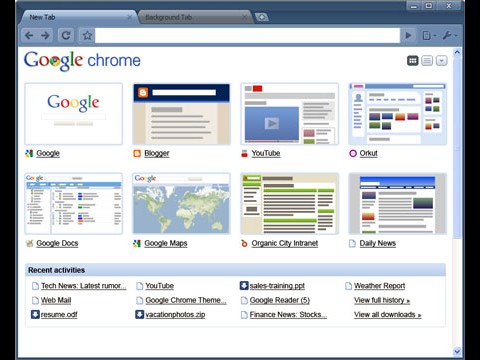Open a new tab with plus button

(x=262, y=17)
